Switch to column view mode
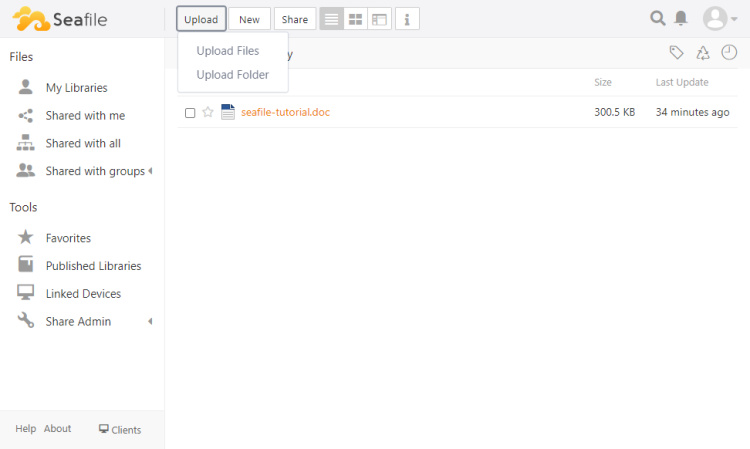Screen dimensions: 750x449 pos(379,19)
